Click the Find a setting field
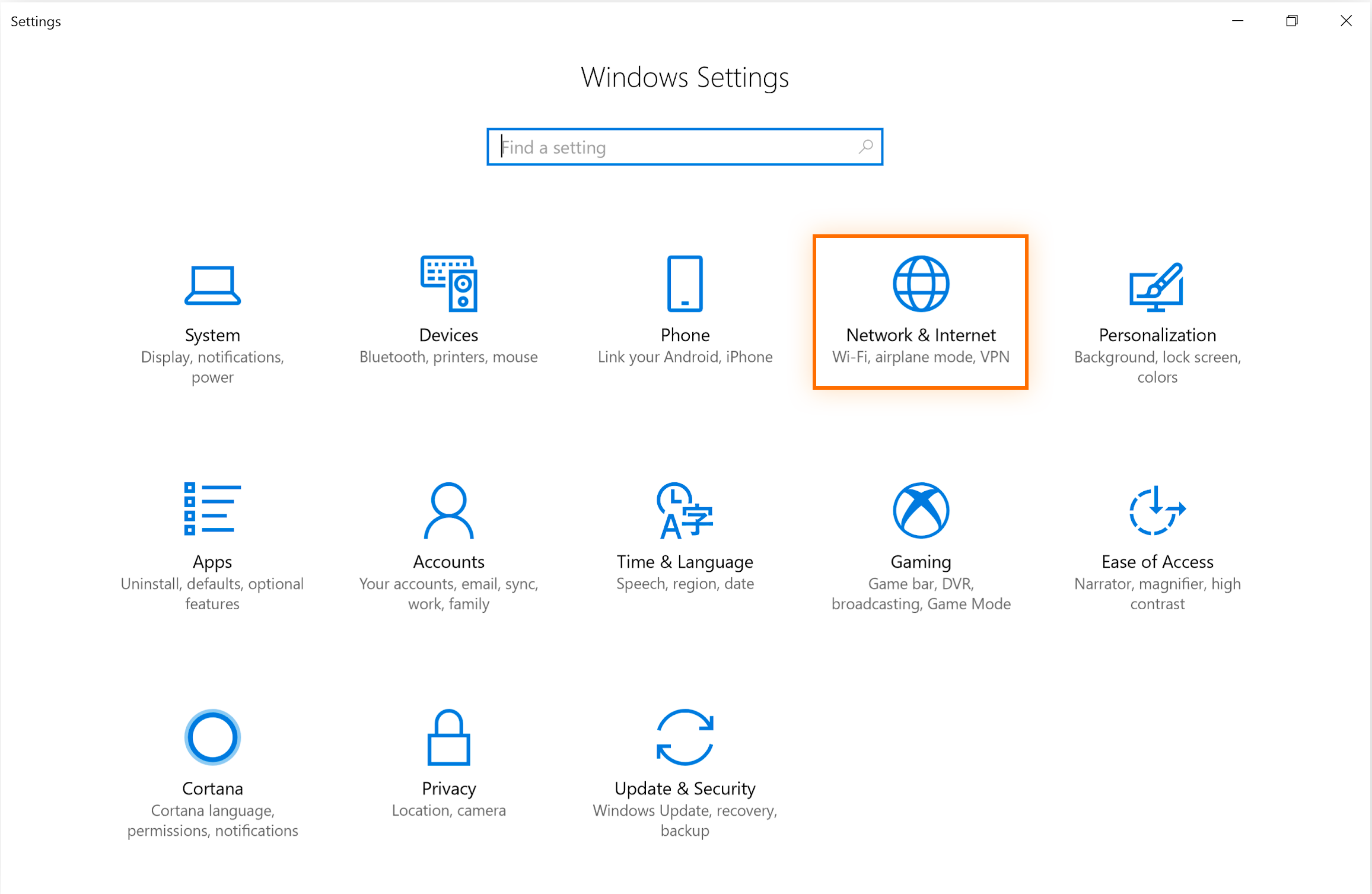 point(685,147)
